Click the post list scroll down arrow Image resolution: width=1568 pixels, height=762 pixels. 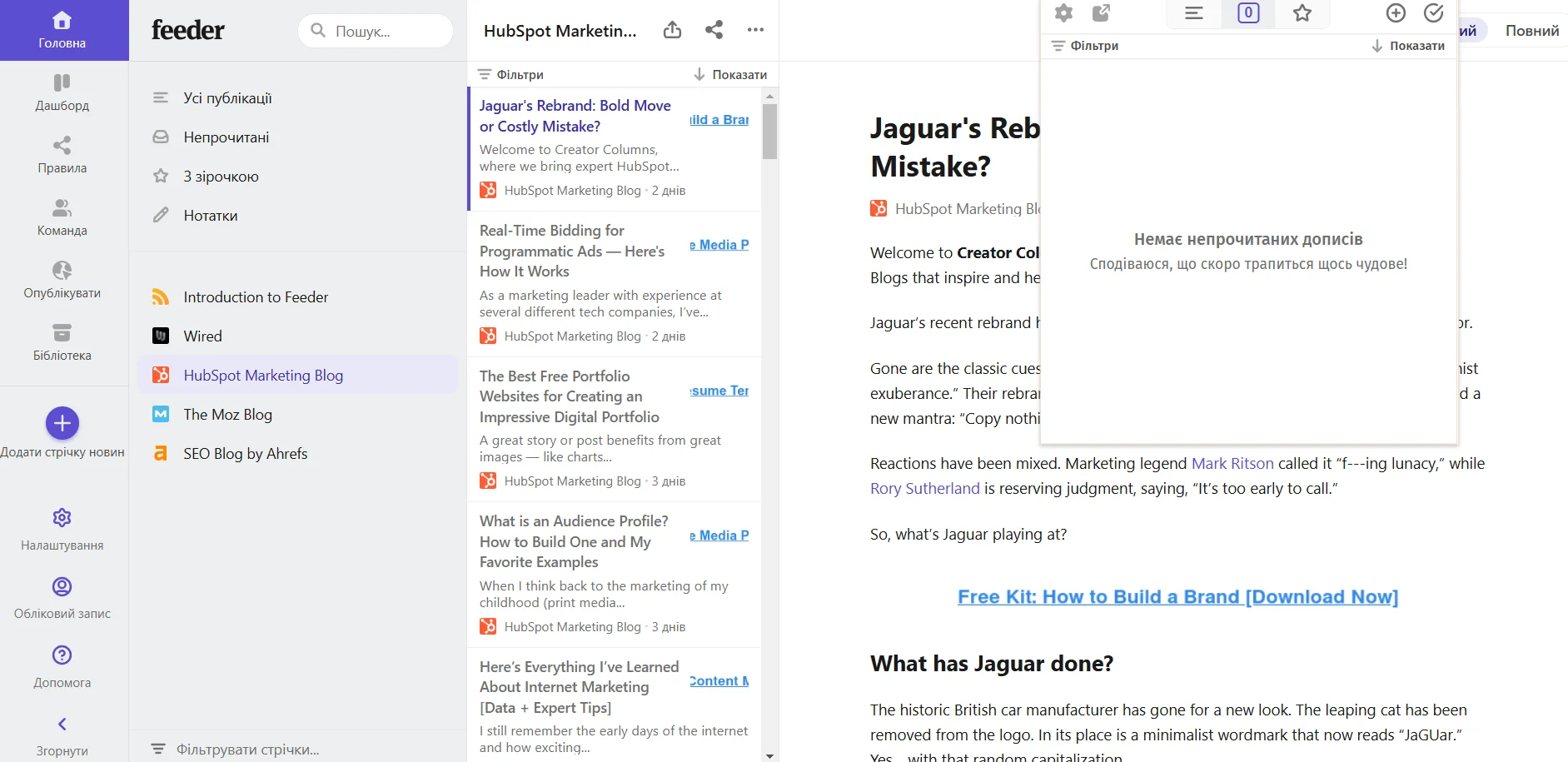[769, 756]
